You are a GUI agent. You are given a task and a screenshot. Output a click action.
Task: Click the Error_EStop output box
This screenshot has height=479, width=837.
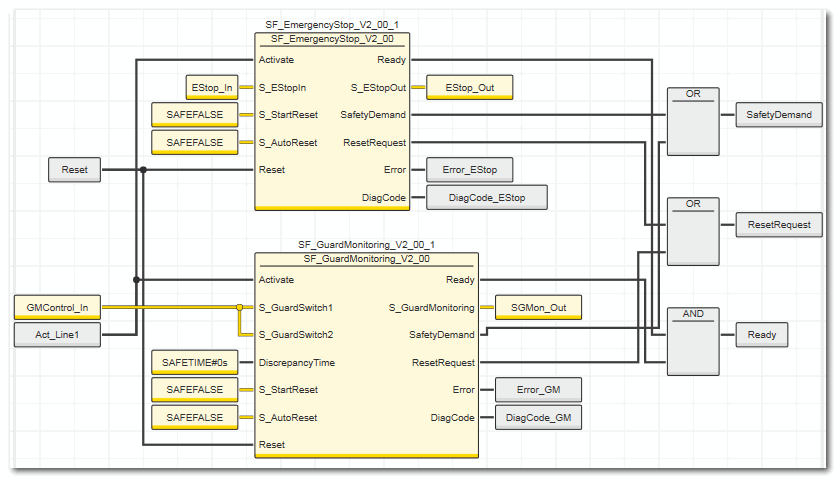(x=469, y=170)
